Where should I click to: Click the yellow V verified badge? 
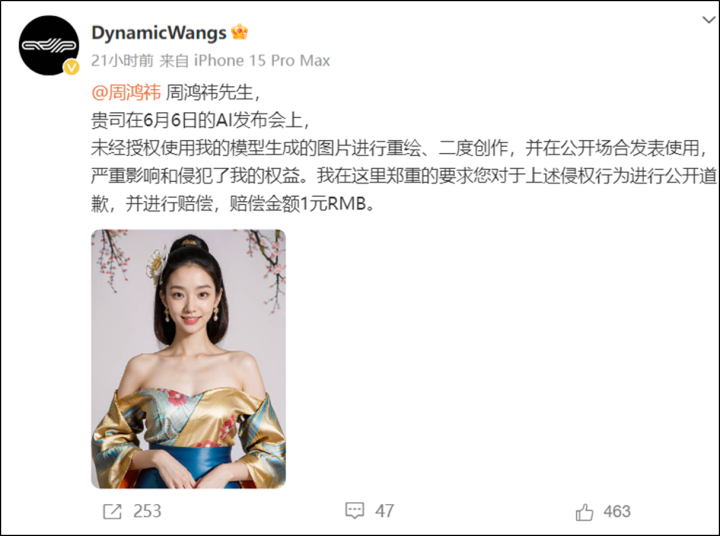click(x=71, y=68)
